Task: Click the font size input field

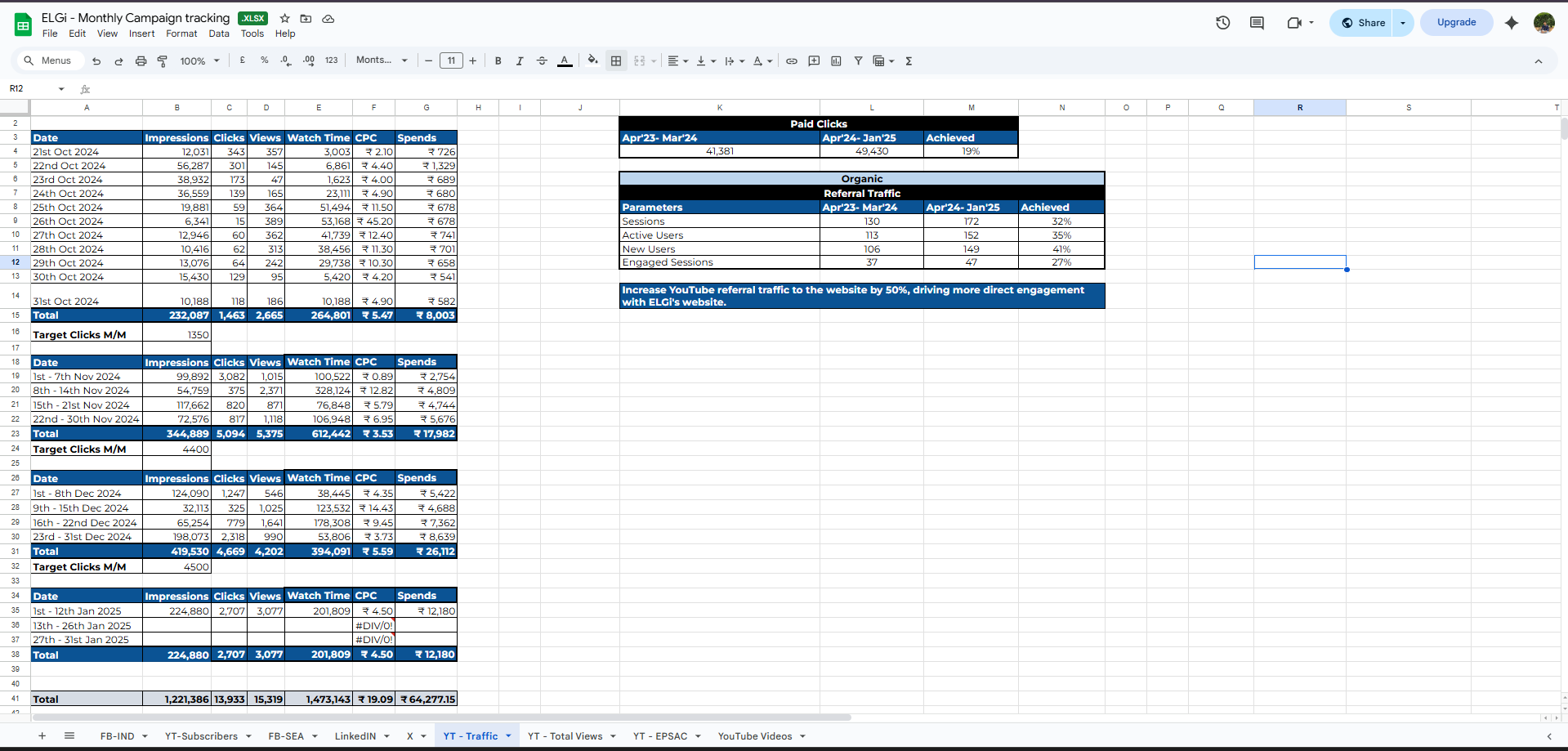Action: [451, 60]
